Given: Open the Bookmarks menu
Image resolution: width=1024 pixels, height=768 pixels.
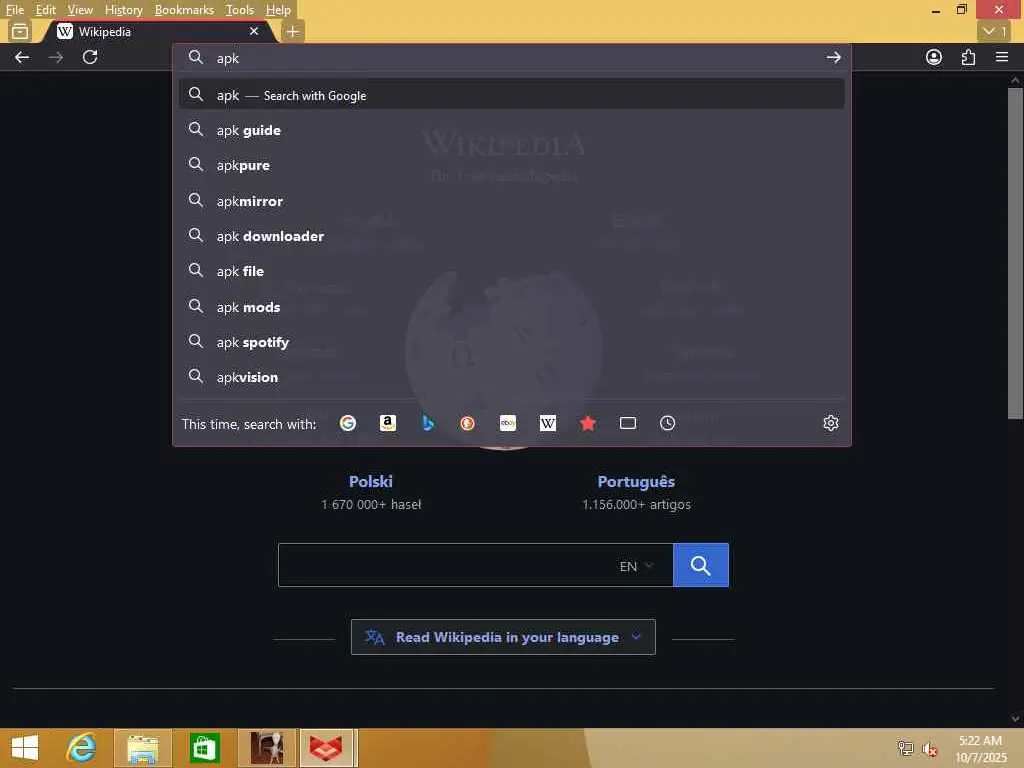Looking at the screenshot, I should point(184,10).
